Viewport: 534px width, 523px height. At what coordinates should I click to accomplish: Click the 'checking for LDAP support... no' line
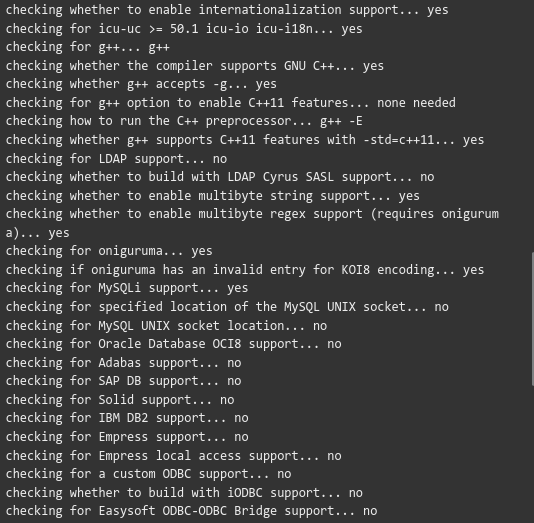click(116, 159)
